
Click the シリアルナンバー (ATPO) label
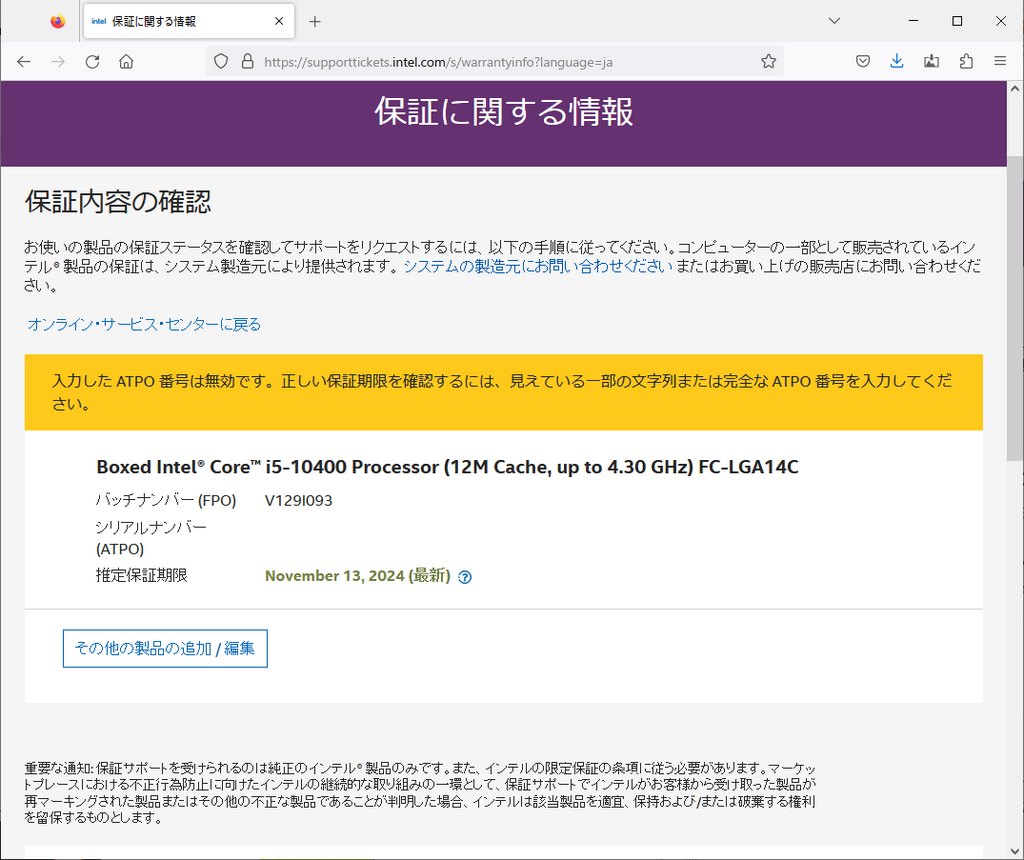point(151,538)
